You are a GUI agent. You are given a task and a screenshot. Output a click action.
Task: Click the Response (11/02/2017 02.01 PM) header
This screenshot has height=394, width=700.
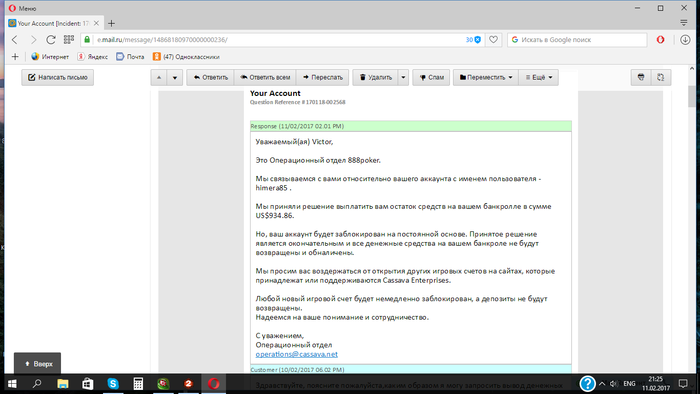[x=411, y=126]
